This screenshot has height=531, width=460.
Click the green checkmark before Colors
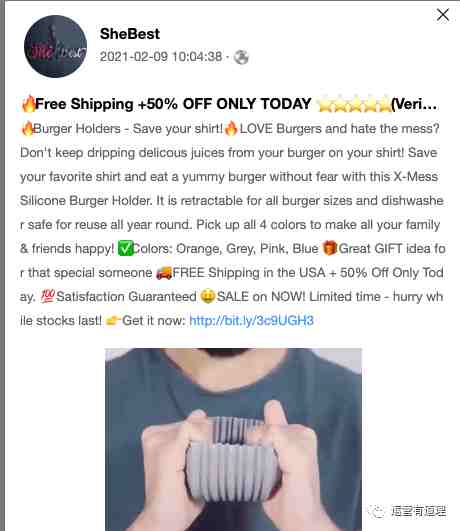click(125, 249)
